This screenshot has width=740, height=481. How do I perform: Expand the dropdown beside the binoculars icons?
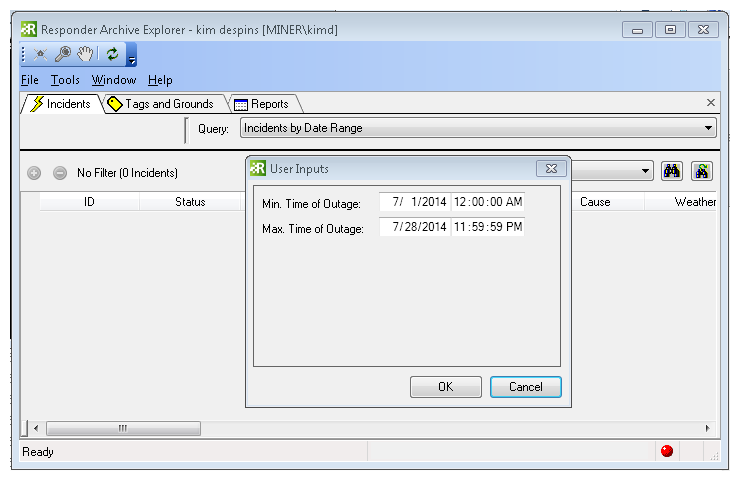point(645,171)
